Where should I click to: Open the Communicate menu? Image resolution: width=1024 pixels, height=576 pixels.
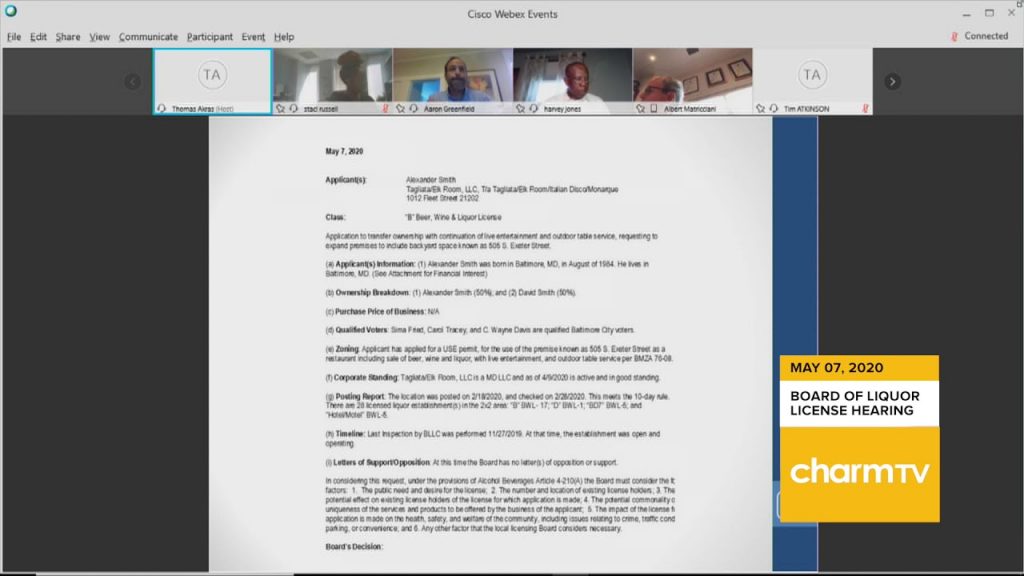pos(148,37)
